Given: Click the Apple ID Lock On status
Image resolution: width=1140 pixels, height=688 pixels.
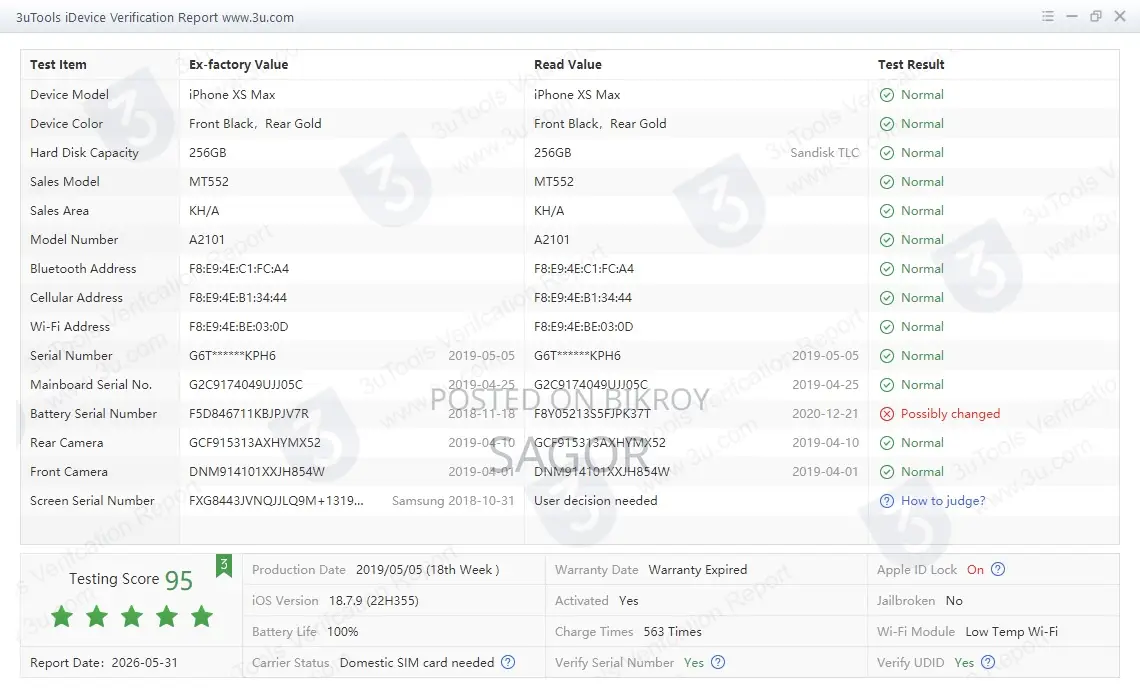Looking at the screenshot, I should point(975,569).
